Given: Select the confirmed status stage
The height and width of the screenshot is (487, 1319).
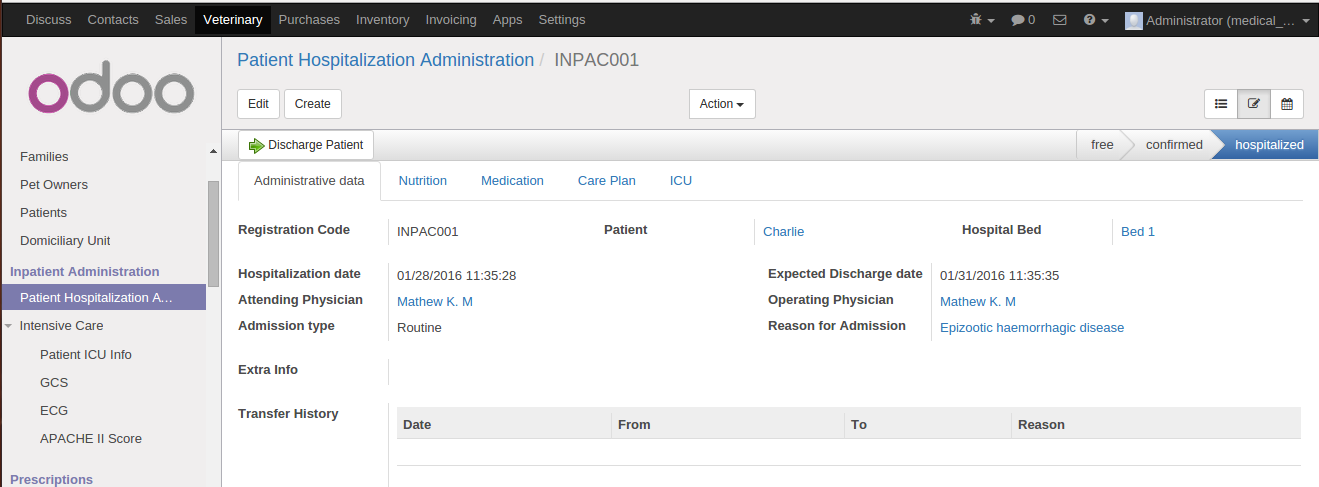Looking at the screenshot, I should tap(1173, 145).
